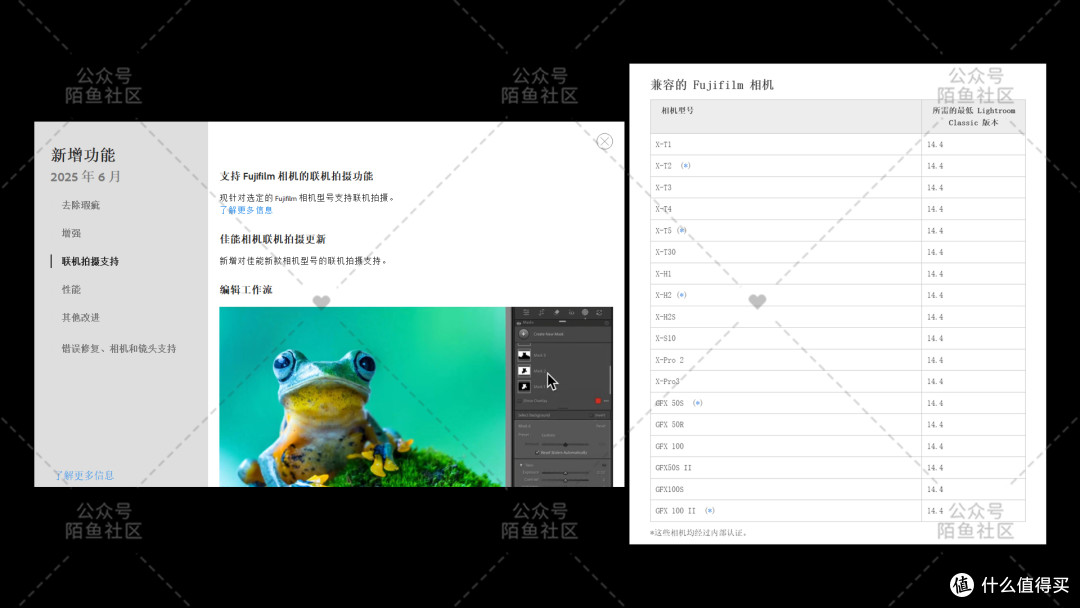
Task: Click the 2025 年 6 月 date text
Action: tap(85, 177)
